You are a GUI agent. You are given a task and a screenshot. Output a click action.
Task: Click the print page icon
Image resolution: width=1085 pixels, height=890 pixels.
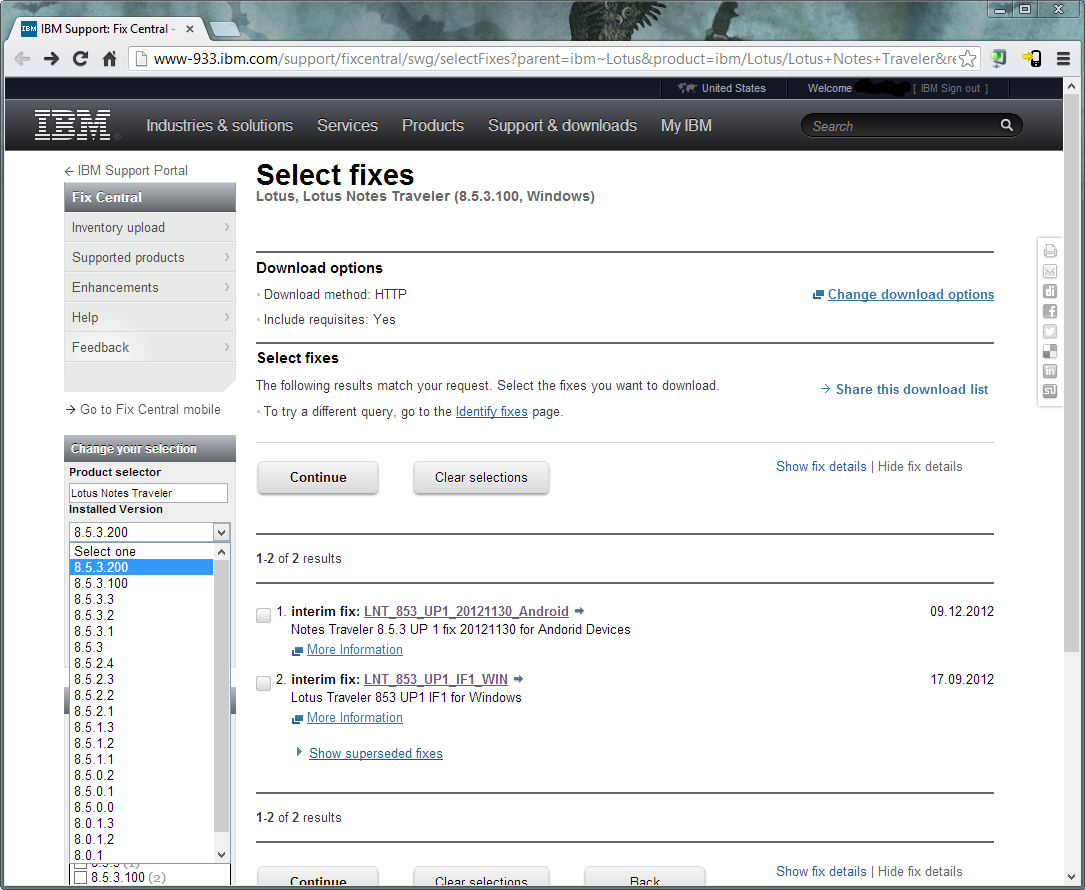1050,251
